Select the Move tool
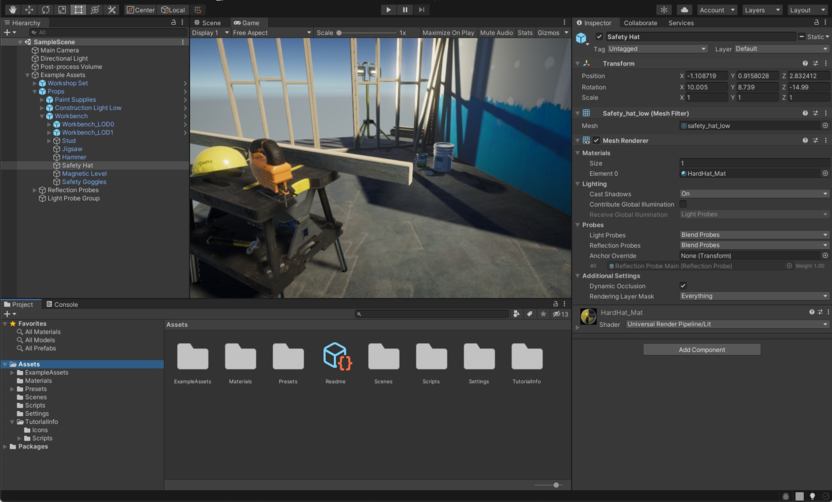Screen dimensions: 832x502 (x=28, y=9)
